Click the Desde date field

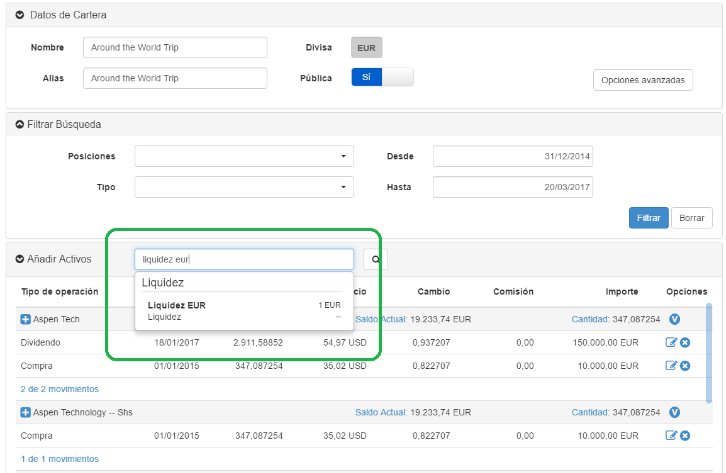(513, 156)
